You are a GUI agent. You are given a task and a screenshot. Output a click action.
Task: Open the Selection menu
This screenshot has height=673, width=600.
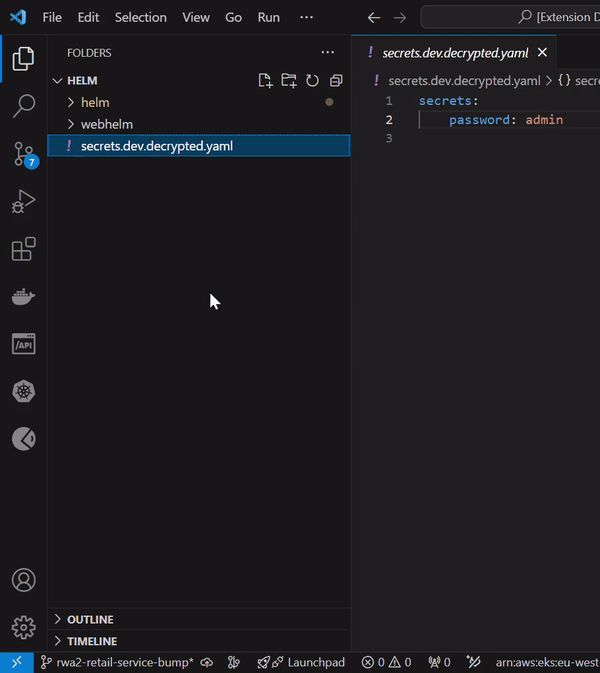[141, 17]
